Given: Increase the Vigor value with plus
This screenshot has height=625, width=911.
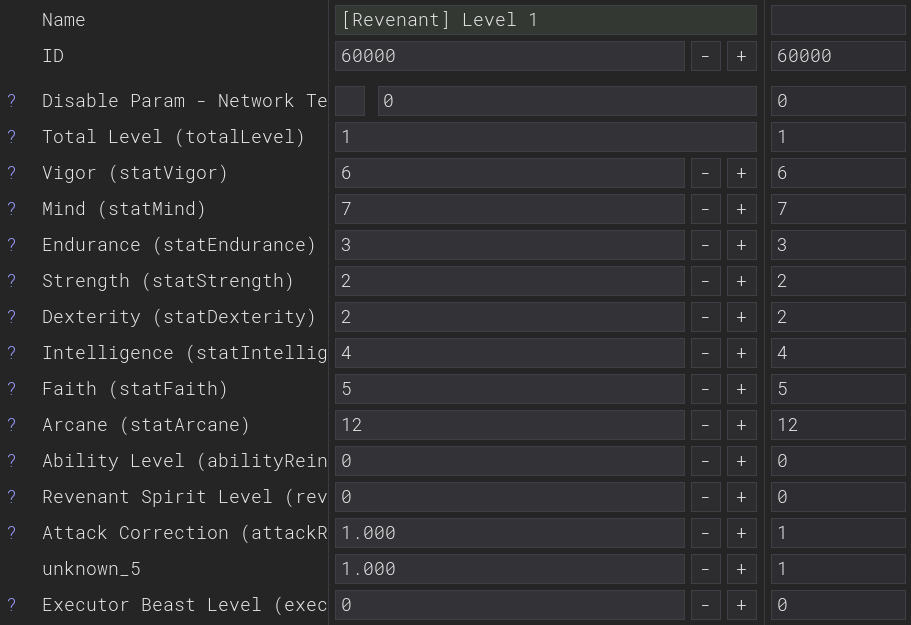Looking at the screenshot, I should [741, 173].
